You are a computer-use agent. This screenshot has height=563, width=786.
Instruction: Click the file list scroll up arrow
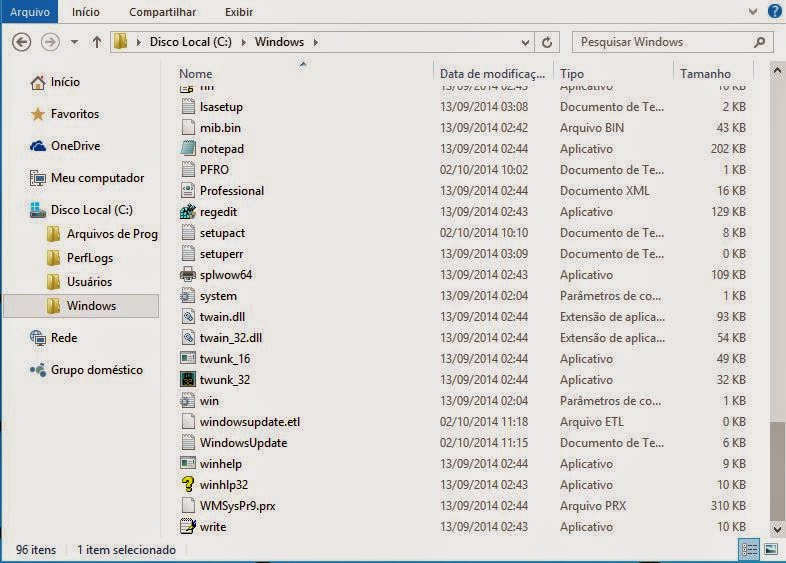pos(777,71)
